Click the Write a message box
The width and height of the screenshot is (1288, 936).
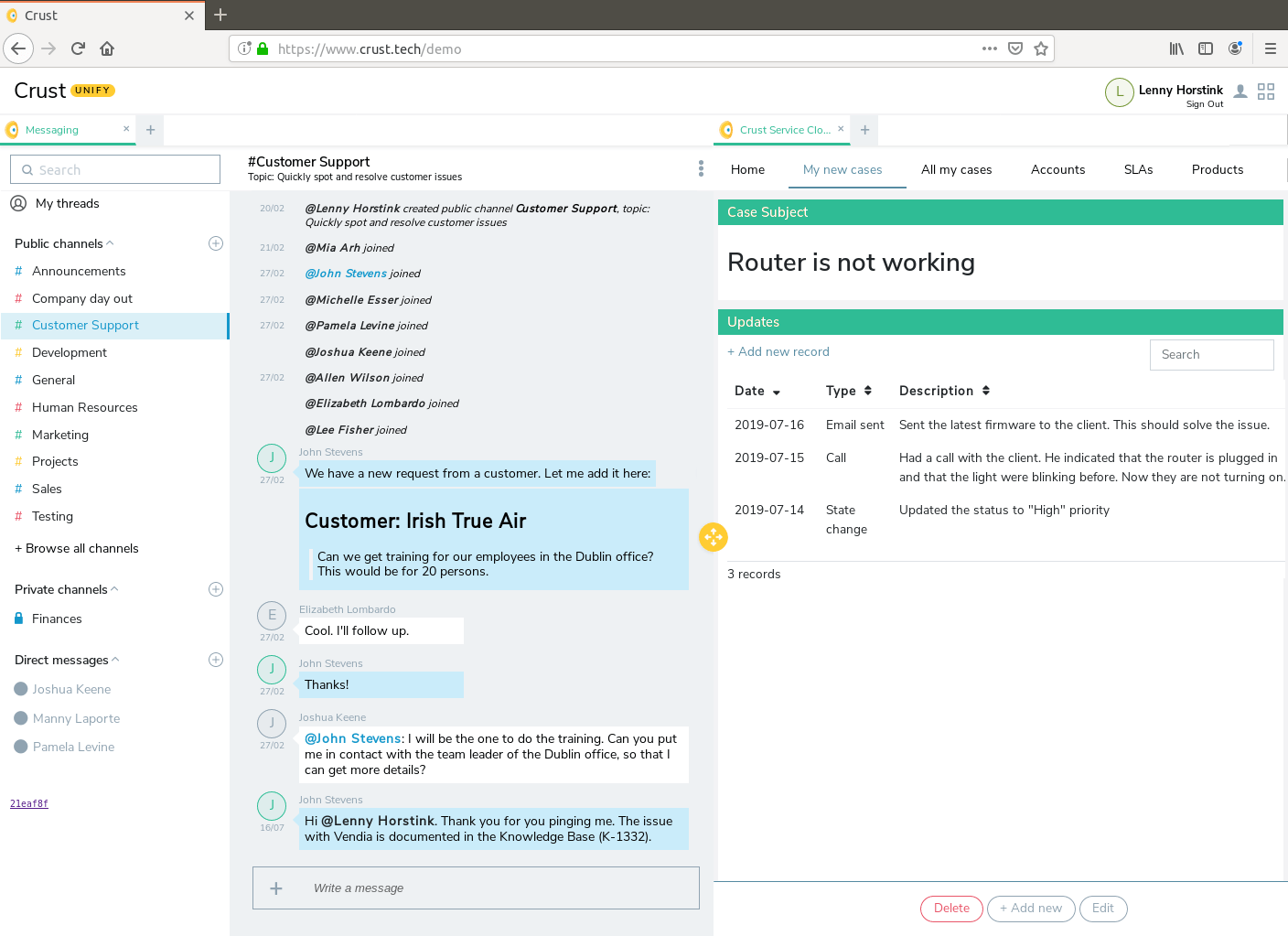tap(476, 888)
